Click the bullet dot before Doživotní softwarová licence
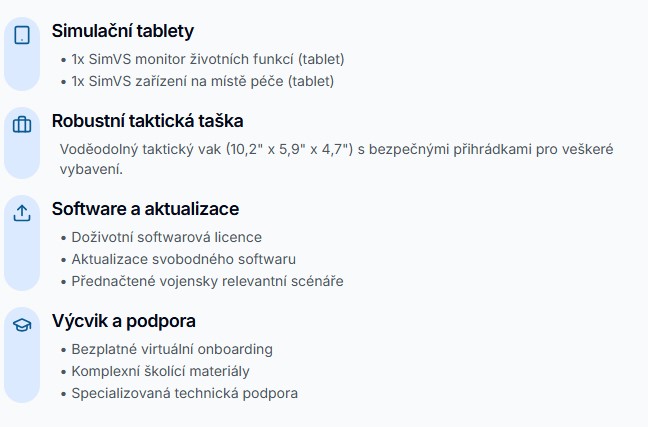The height and width of the screenshot is (427, 648). coord(63,238)
